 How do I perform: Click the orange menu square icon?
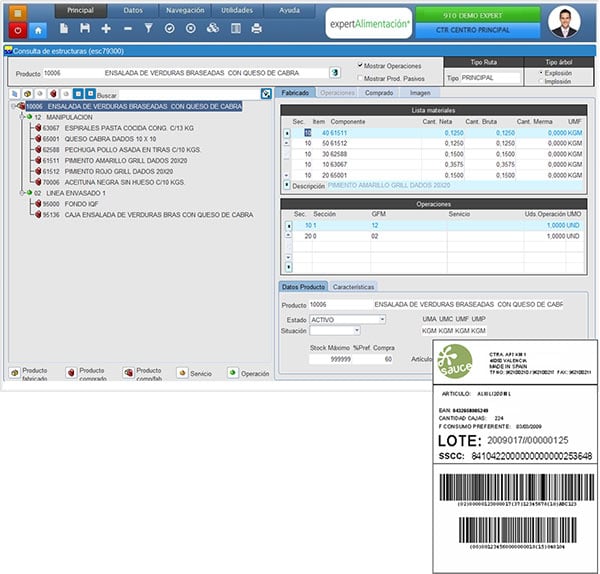(18, 13)
